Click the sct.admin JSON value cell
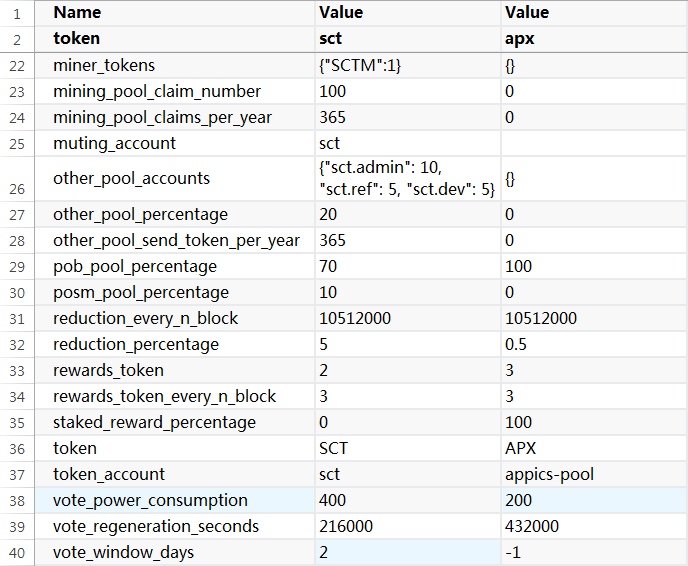Image resolution: width=688 pixels, height=566 pixels. click(408, 179)
